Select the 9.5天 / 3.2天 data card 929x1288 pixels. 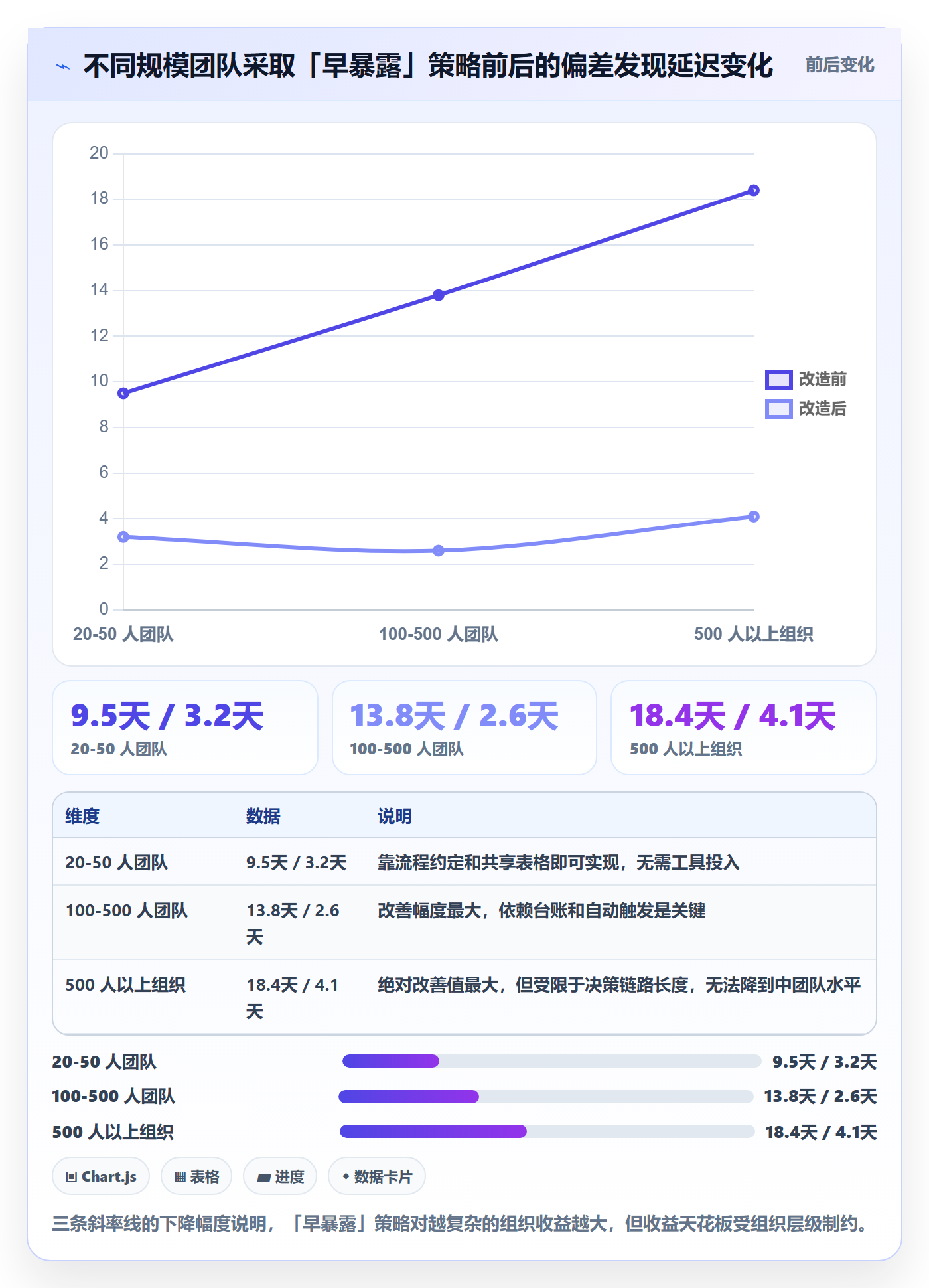point(185,728)
